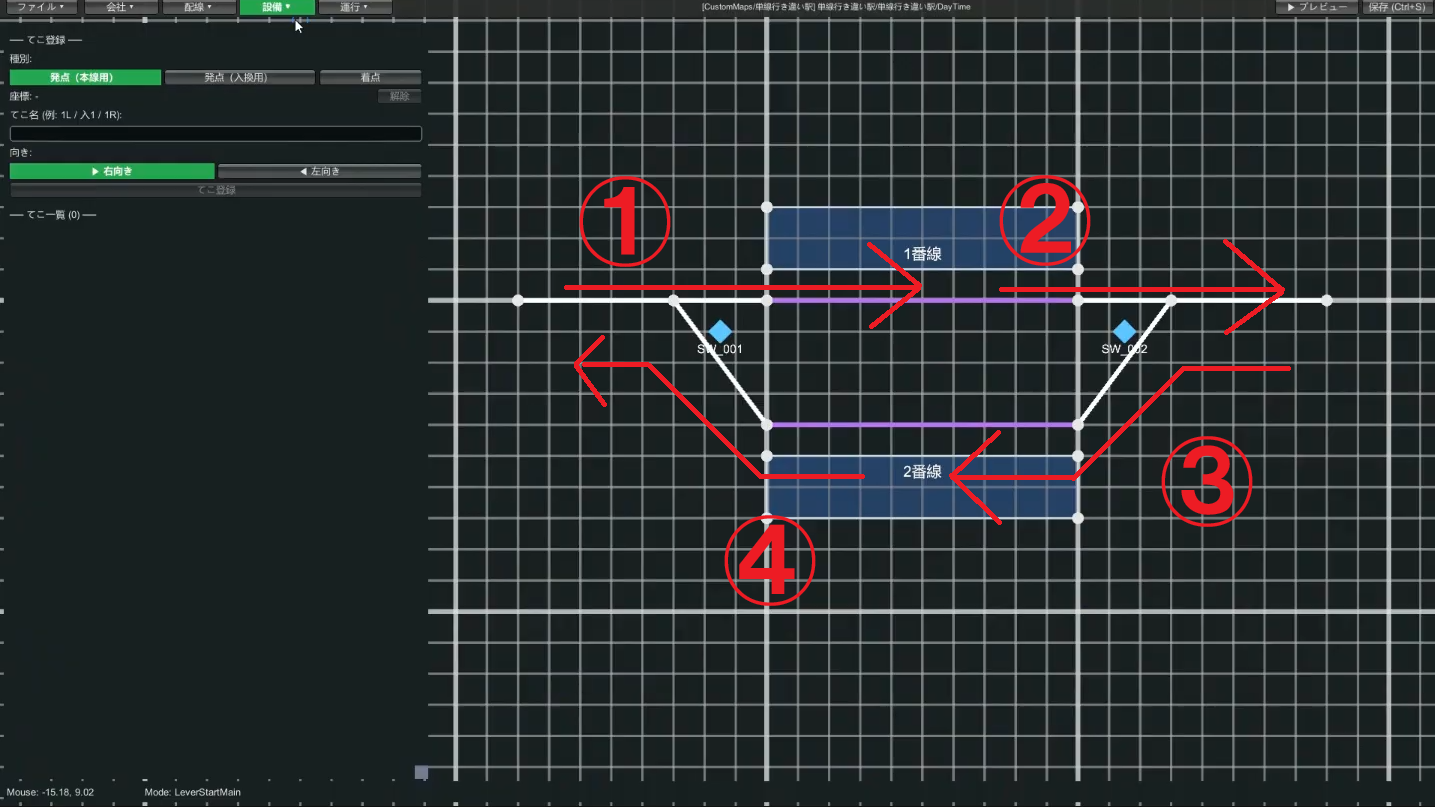Open the ファイル dropdown menu
The width and height of the screenshot is (1435, 807).
click(x=42, y=7)
